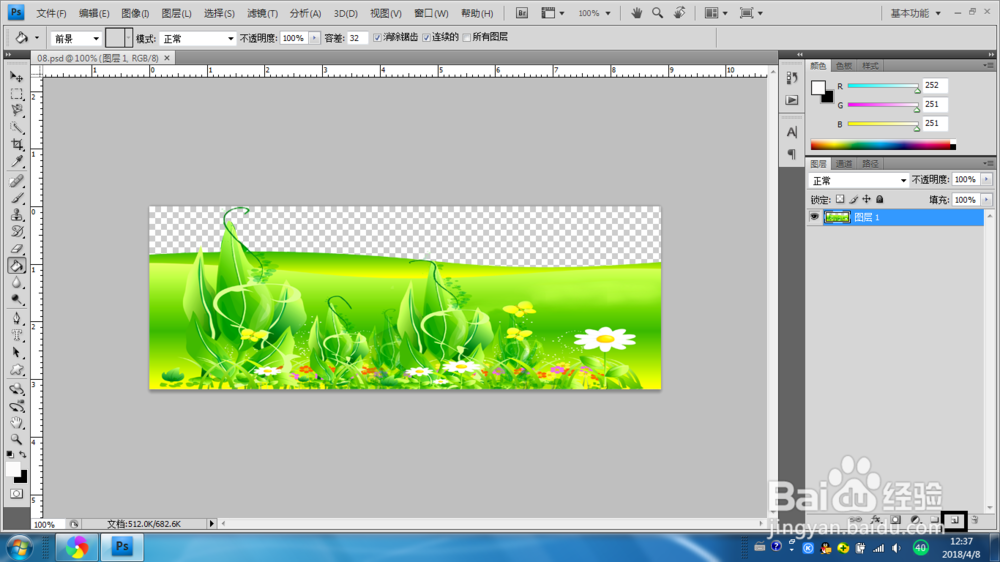
Task: Open the options bar opacity slider arrow
Action: click(x=314, y=38)
